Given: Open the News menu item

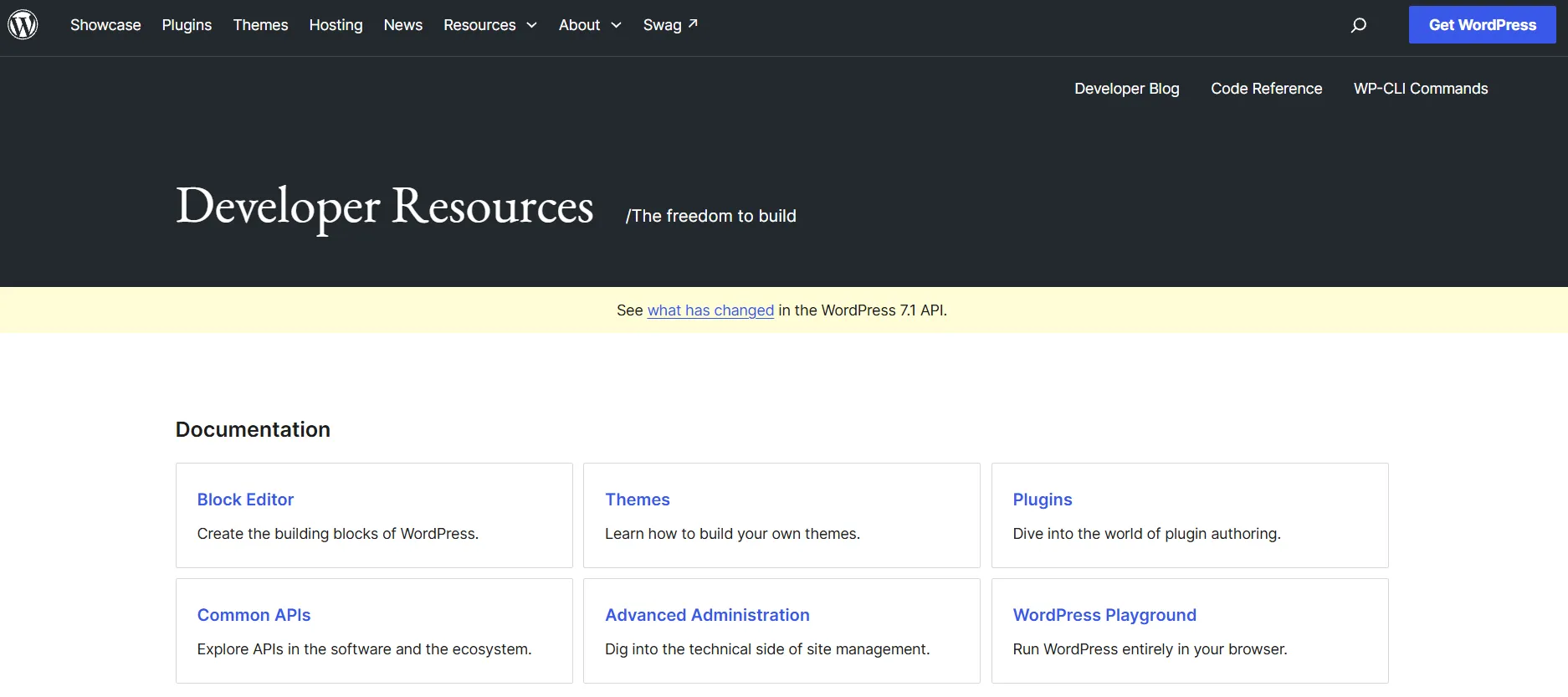Looking at the screenshot, I should coord(403,25).
